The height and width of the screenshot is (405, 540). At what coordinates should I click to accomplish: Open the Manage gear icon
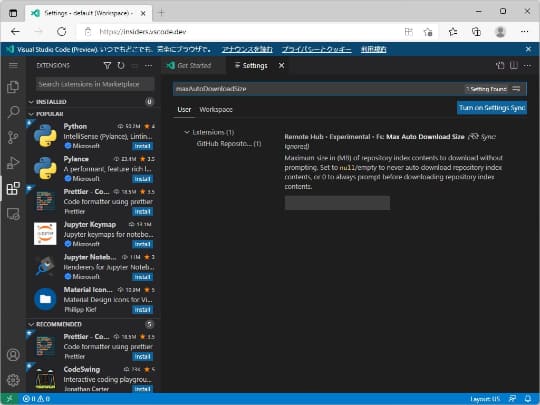pyautogui.click(x=13, y=380)
